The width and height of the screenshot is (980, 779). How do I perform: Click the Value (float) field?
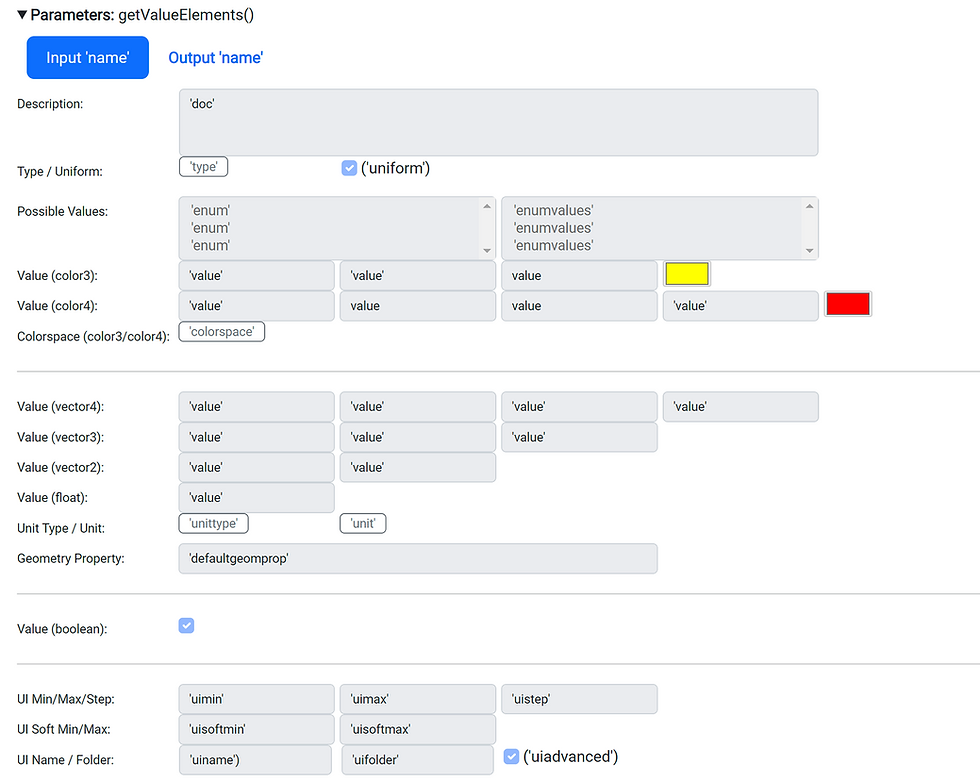(x=256, y=498)
